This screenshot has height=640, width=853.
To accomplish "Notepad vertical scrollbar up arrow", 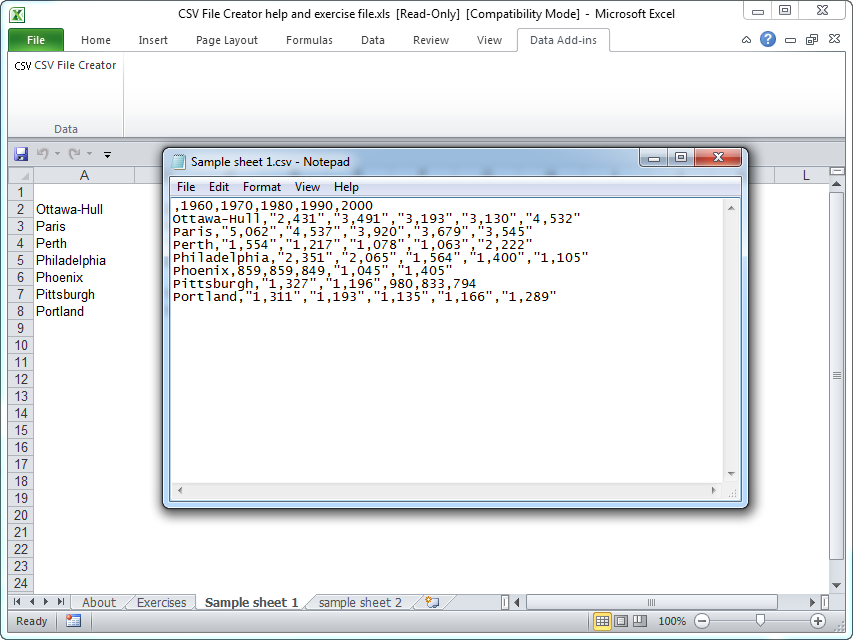I will 731,208.
